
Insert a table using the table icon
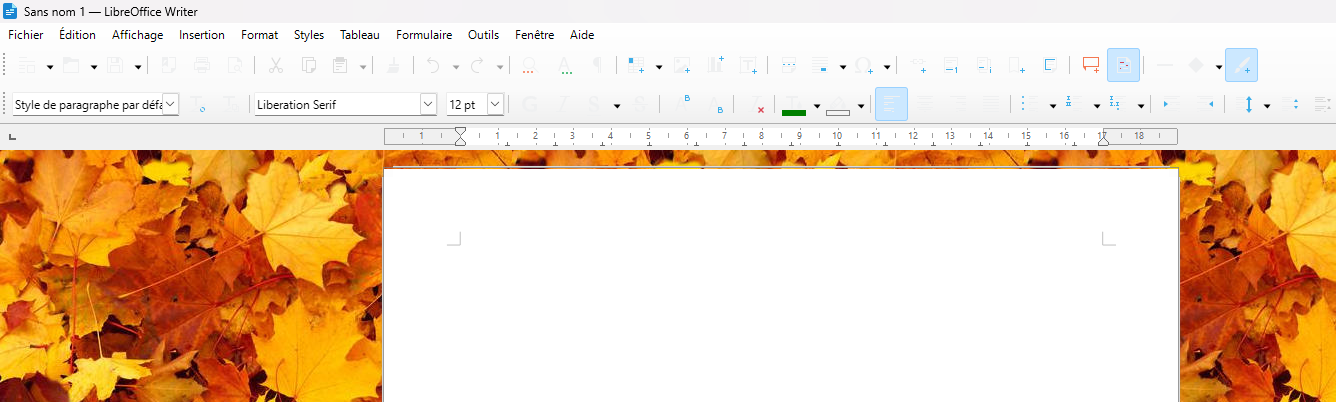pyautogui.click(x=635, y=66)
